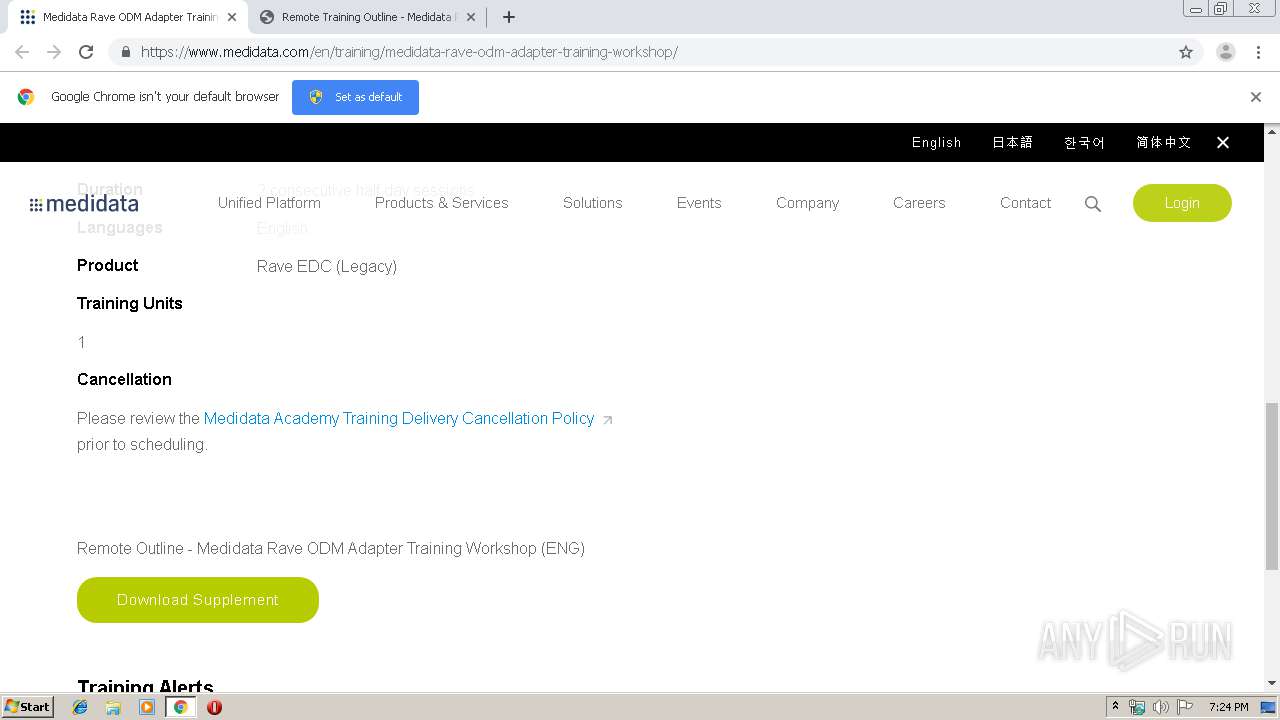Screen dimensions: 1280x720
Task: Open the Training Delivery Cancellation Policy link
Action: pos(399,419)
